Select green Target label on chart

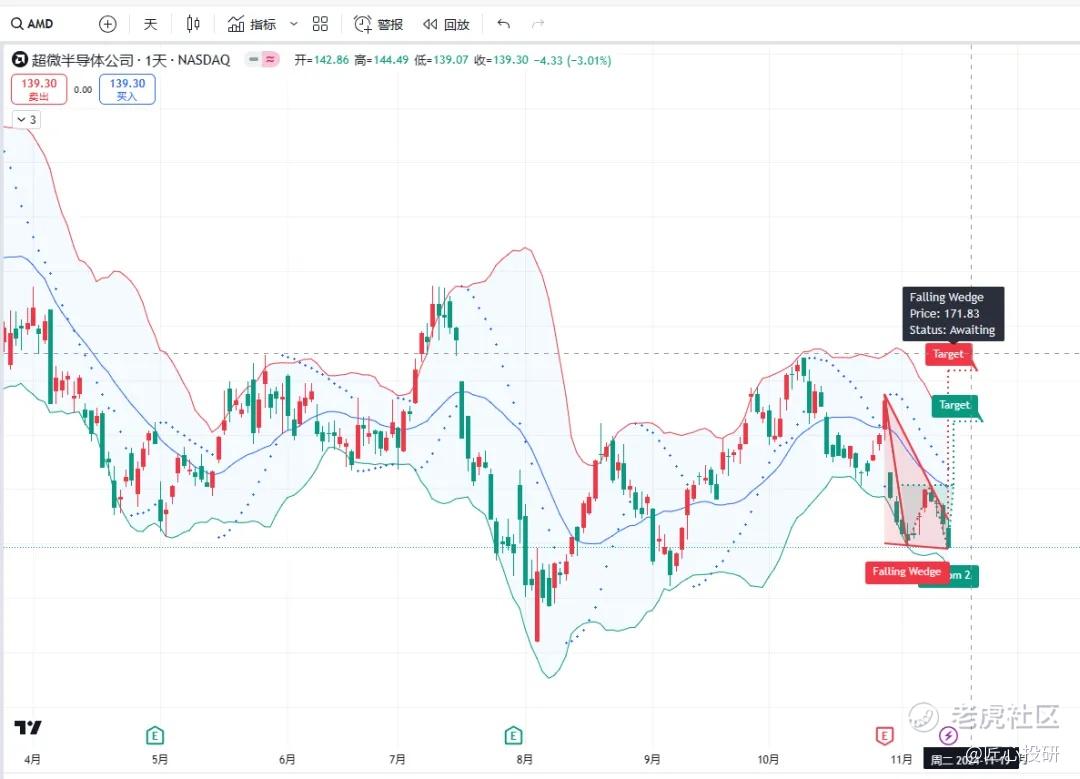pyautogui.click(x=954, y=405)
